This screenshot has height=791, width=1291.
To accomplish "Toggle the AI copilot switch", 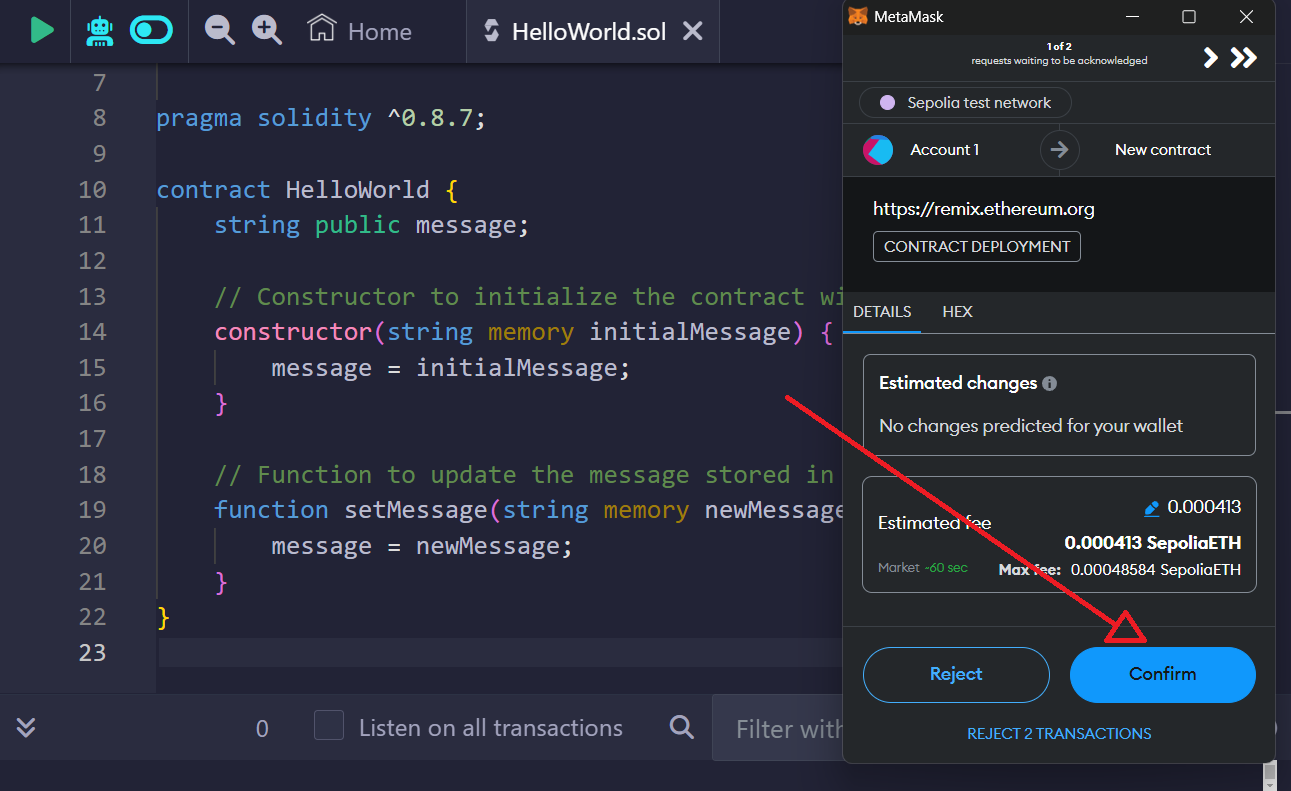I will [152, 31].
